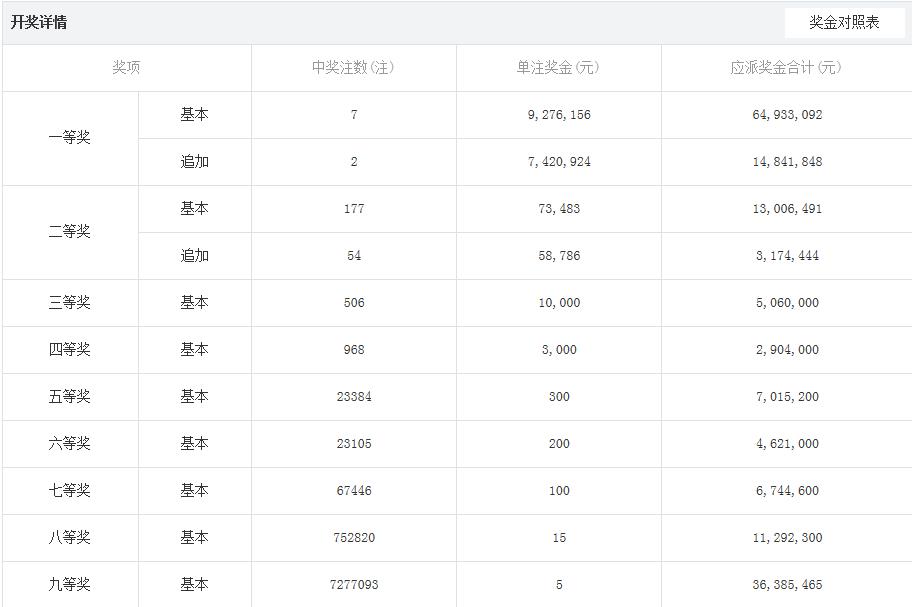Select 基本 in the 八等奖 row
This screenshot has width=912, height=607.
click(x=194, y=537)
